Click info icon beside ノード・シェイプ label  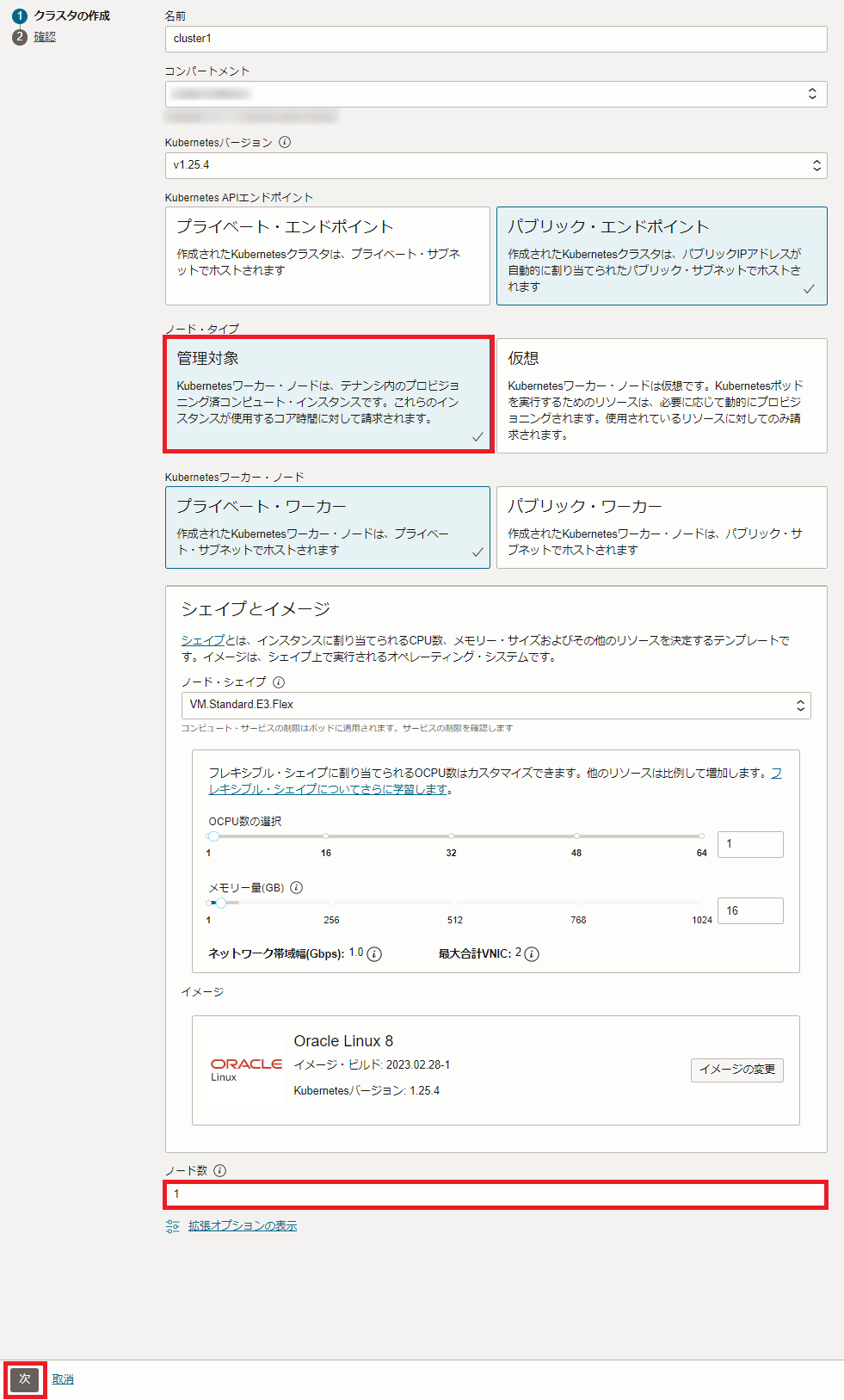pos(279,682)
